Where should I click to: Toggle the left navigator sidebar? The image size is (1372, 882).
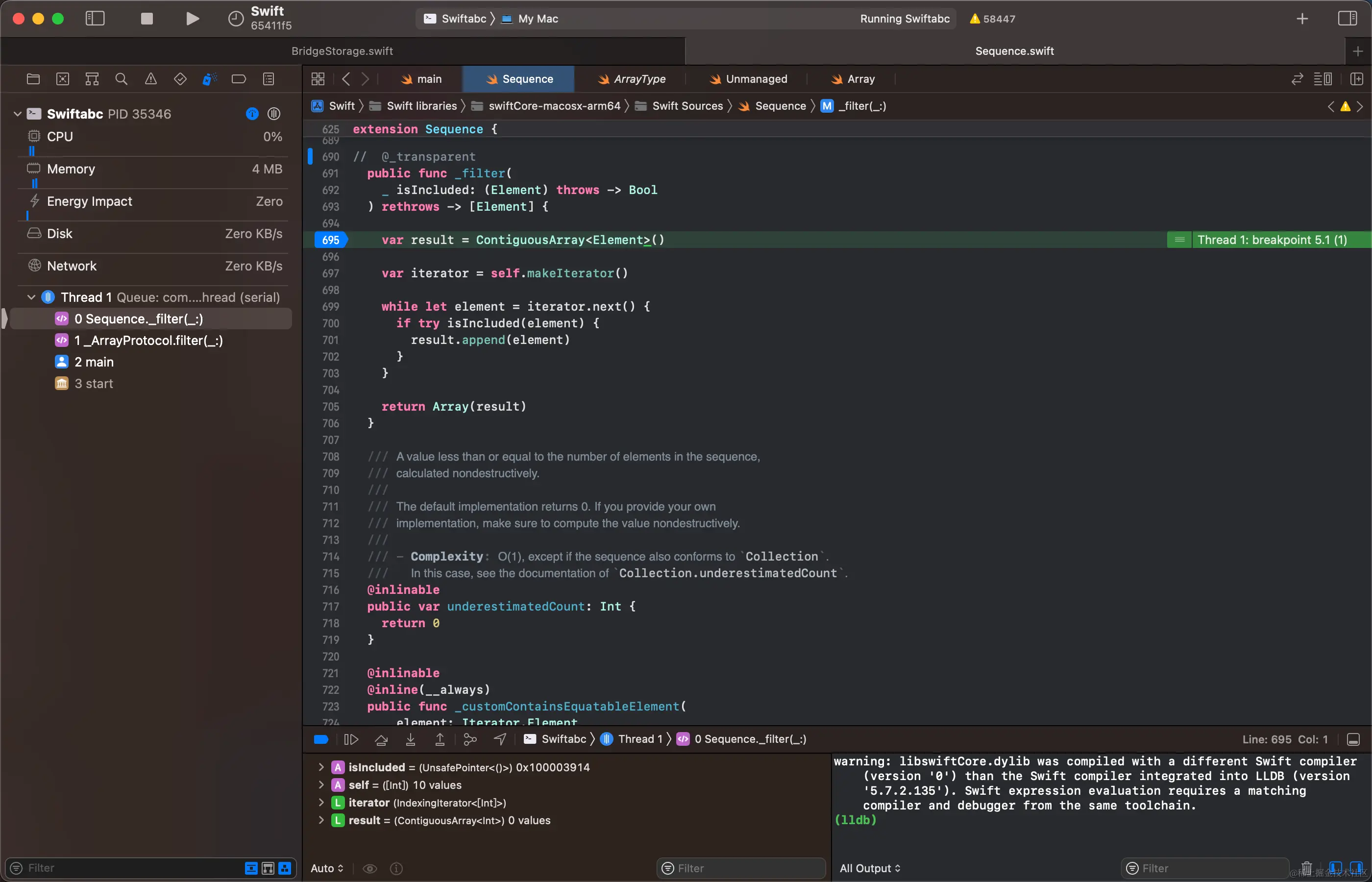pos(95,18)
